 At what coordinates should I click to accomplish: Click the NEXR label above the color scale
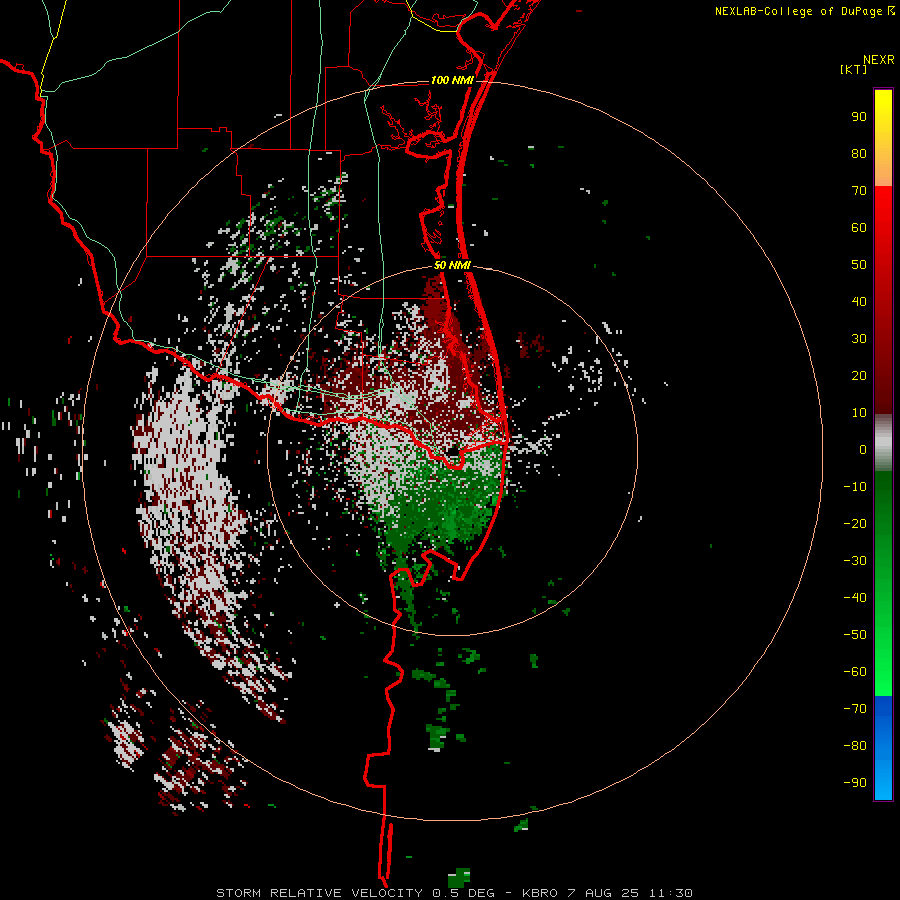[879, 60]
